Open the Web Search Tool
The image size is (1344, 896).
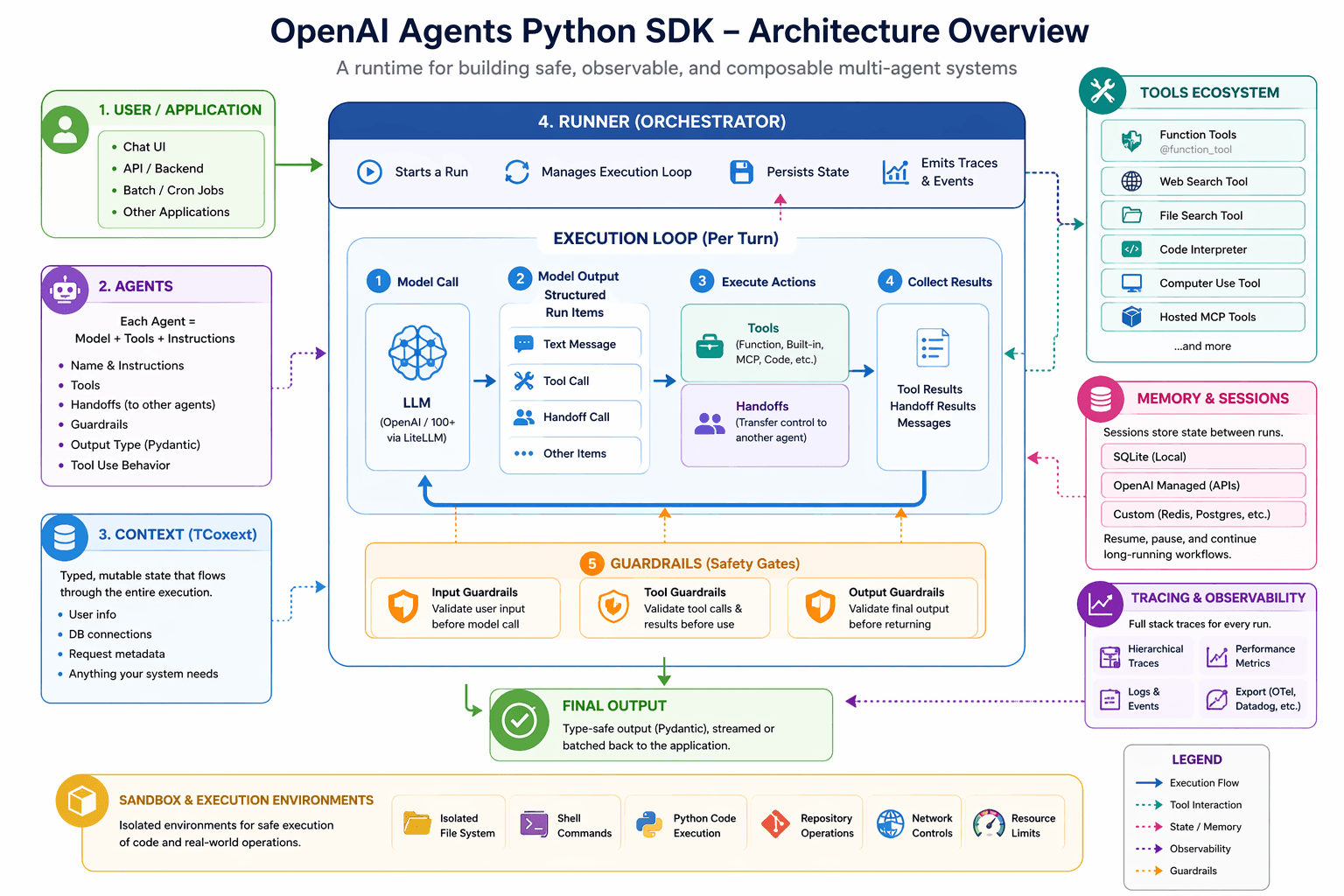[x=1202, y=181]
